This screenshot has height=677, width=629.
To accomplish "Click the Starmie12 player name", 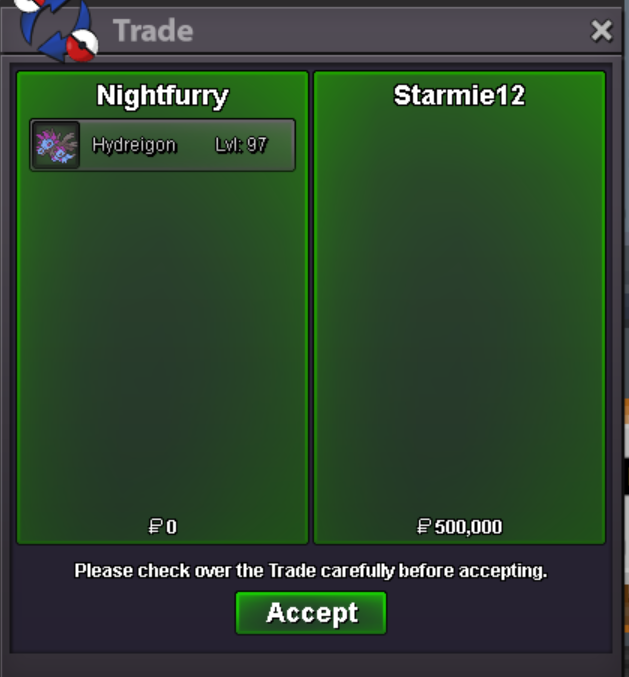I will 459,95.
